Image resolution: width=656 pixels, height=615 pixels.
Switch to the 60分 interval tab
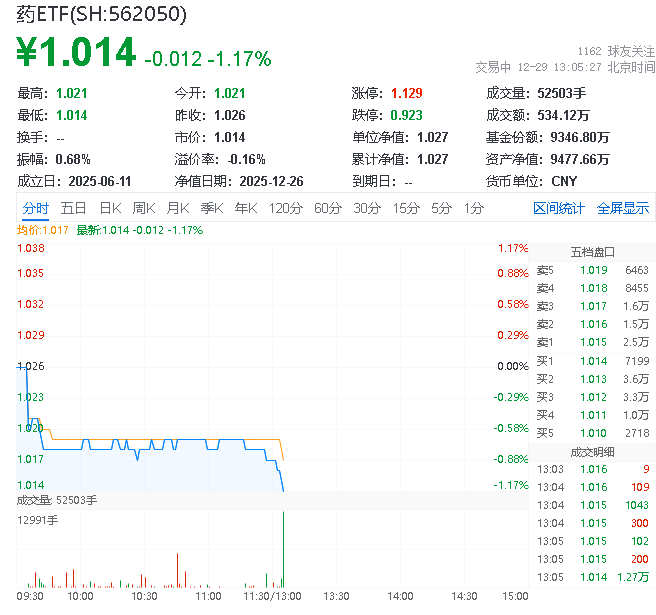pyautogui.click(x=328, y=208)
